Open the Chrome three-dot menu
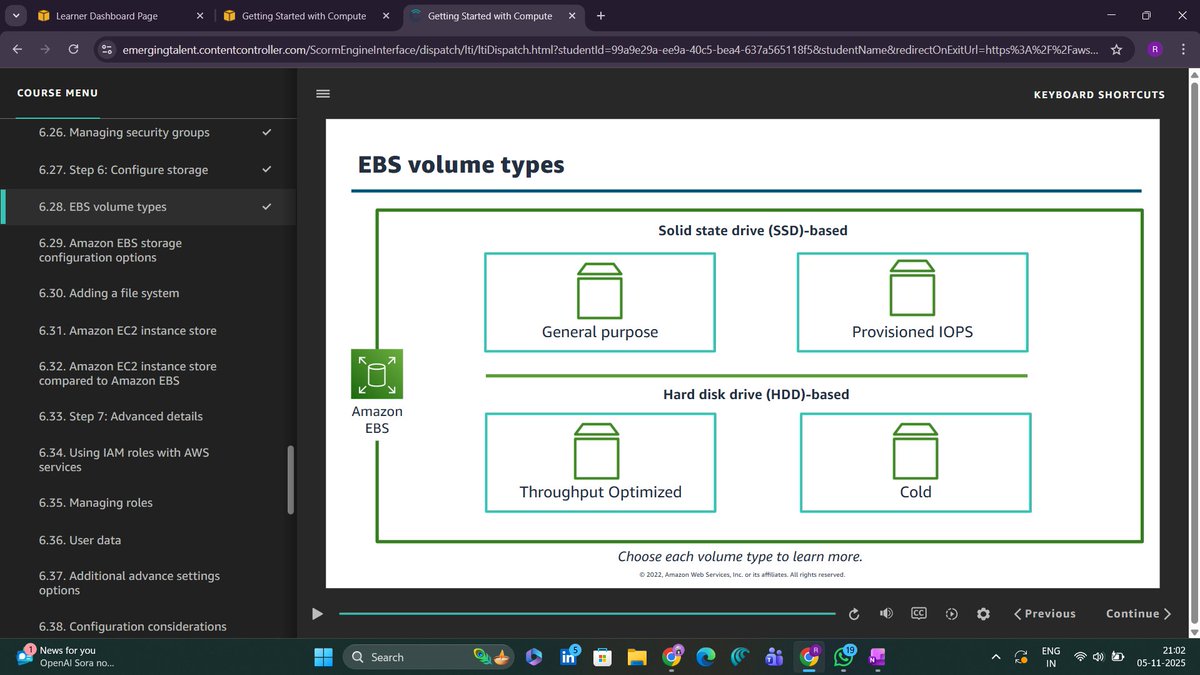The height and width of the screenshot is (675, 1200). tap(1183, 49)
